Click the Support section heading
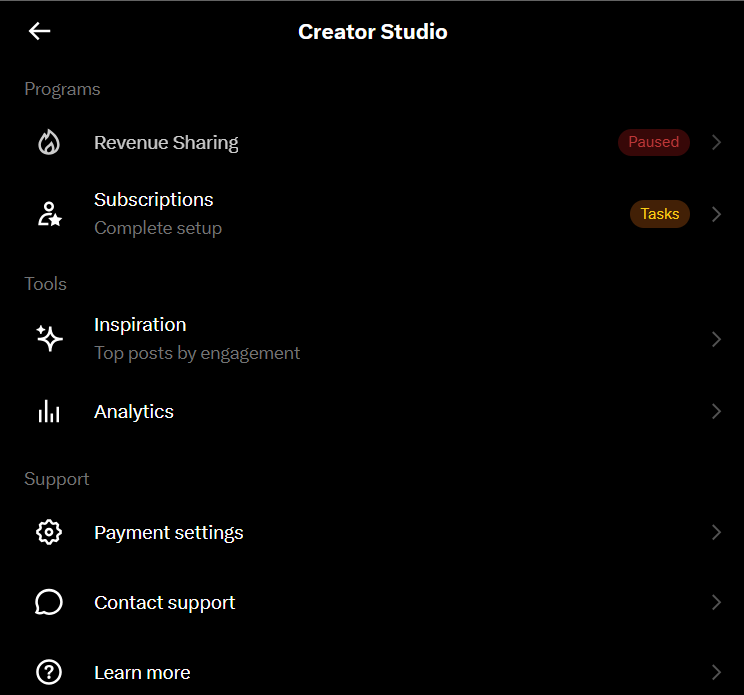 [56, 479]
